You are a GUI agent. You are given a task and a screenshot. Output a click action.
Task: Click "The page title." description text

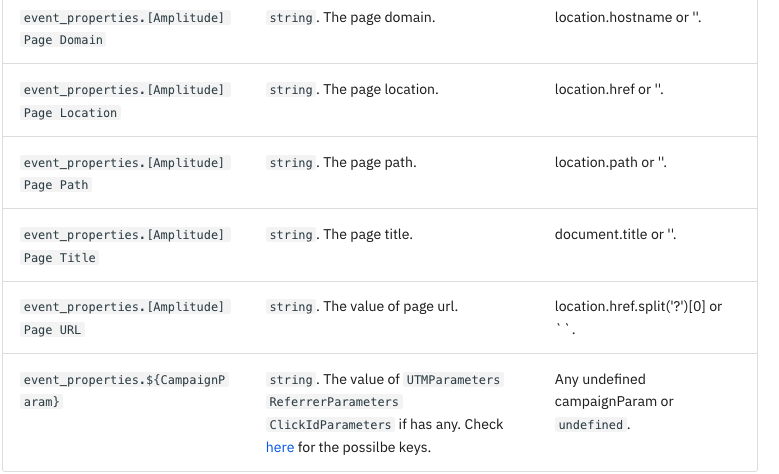click(367, 234)
